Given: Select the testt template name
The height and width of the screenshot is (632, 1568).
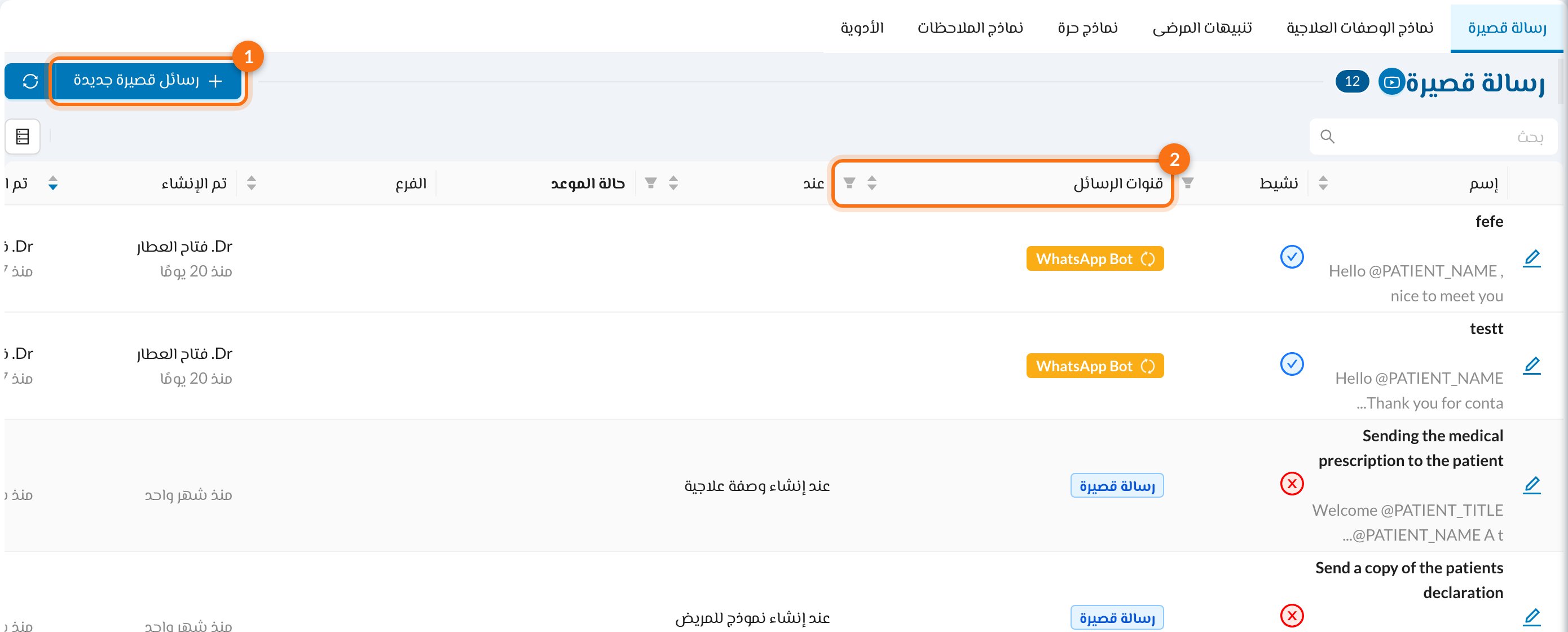Looking at the screenshot, I should pos(1486,329).
